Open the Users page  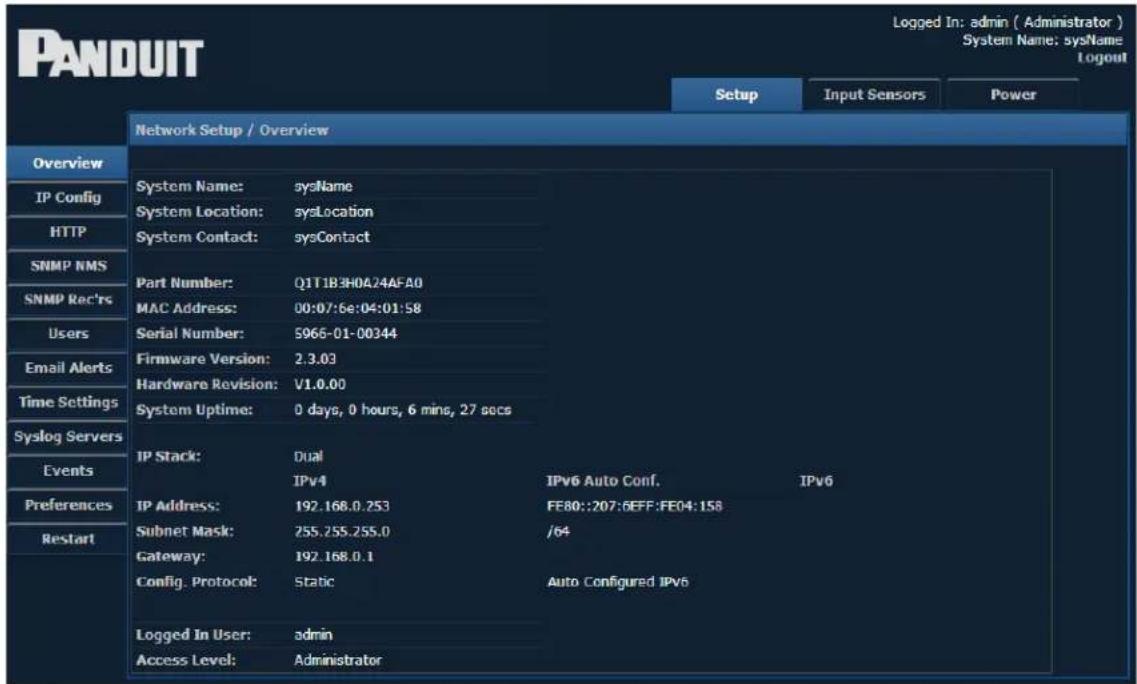67,334
